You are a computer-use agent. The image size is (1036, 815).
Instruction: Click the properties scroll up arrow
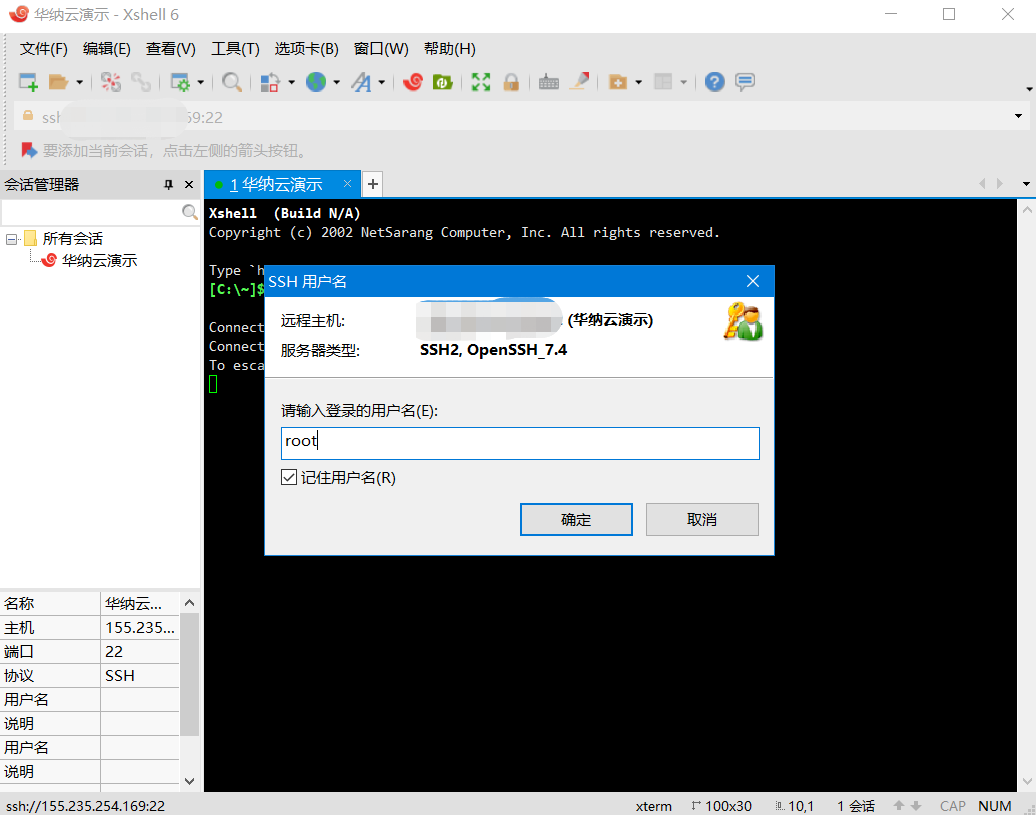pos(190,603)
